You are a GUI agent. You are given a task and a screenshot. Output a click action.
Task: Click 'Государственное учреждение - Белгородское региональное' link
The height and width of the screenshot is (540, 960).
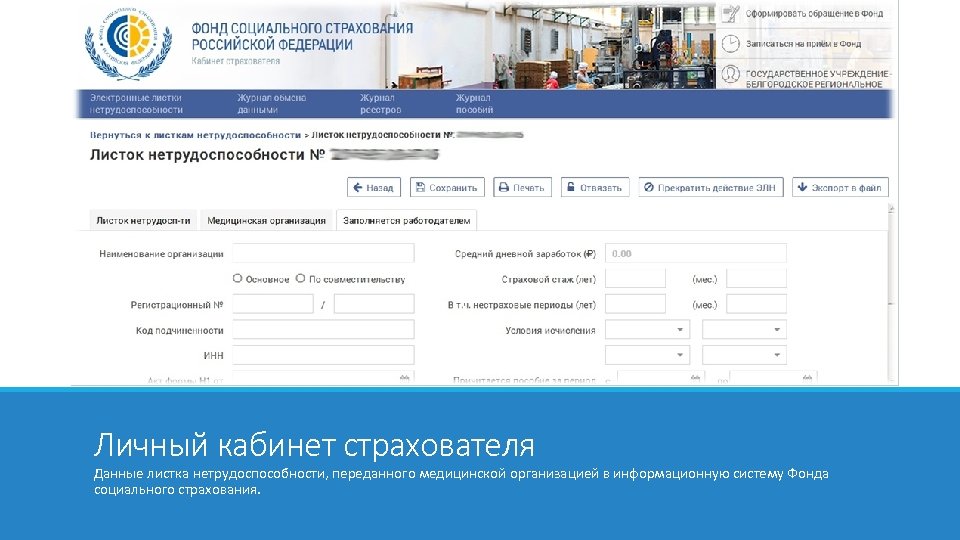[819, 78]
